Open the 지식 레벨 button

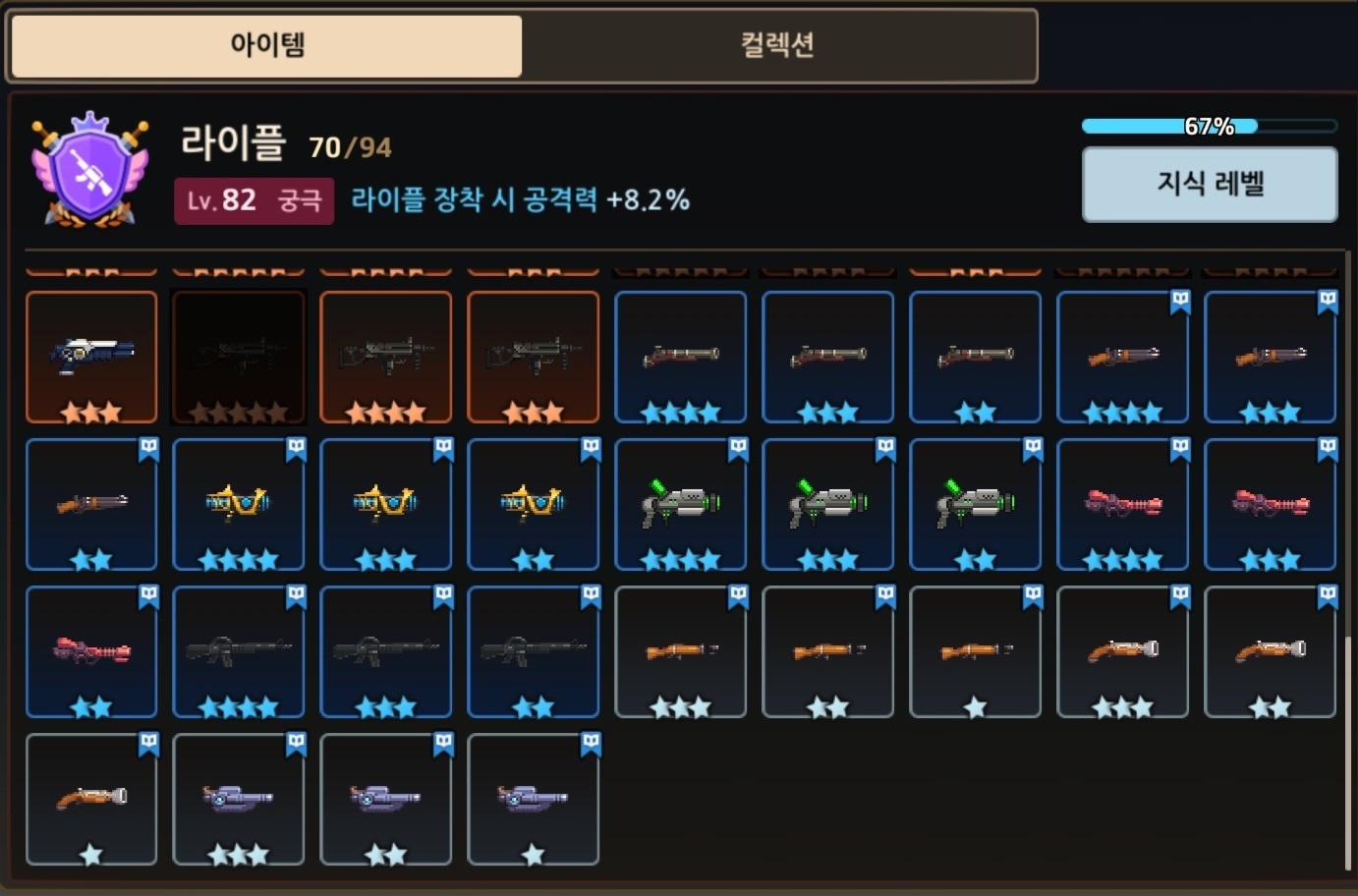(x=1210, y=184)
